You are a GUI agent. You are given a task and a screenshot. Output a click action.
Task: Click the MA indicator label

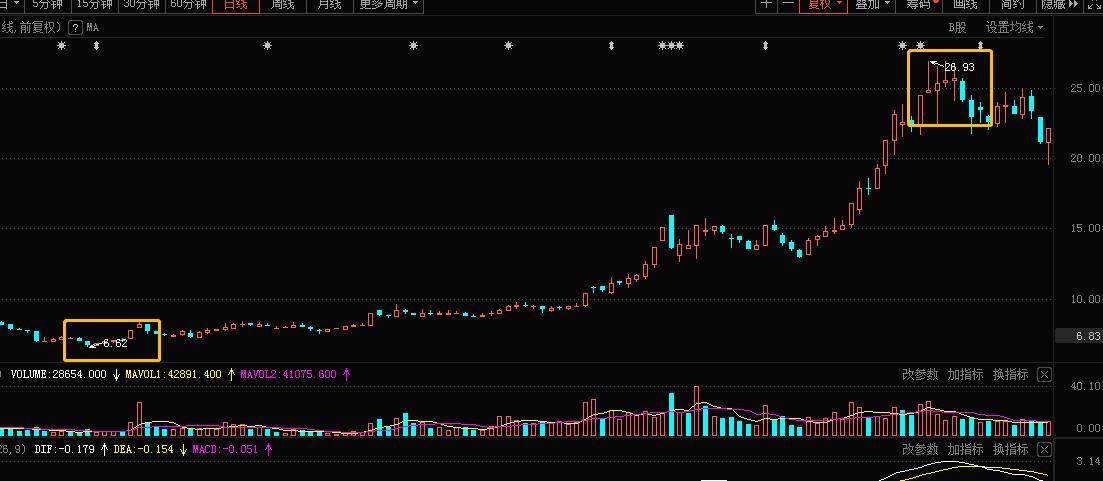tap(93, 28)
